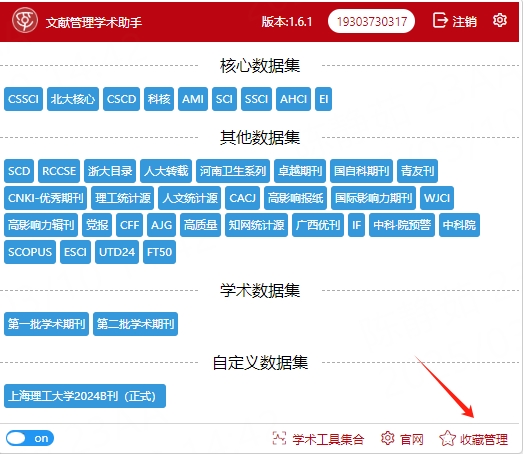
Task: Open the 学术工具集合 link
Action: 328,439
